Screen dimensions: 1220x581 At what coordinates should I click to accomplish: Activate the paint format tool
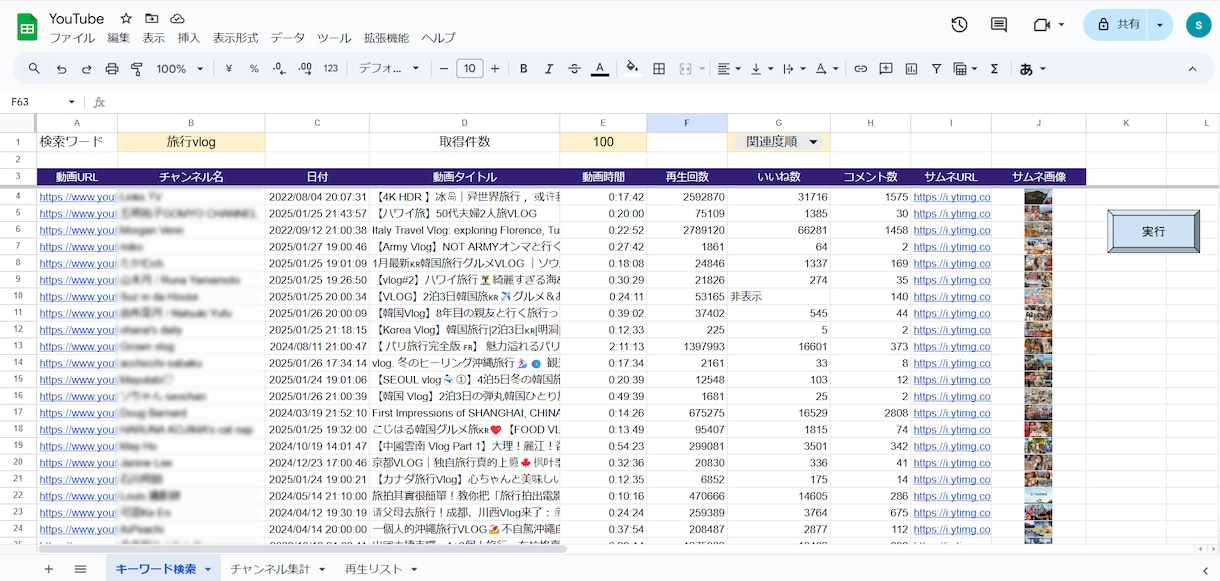pos(137,69)
